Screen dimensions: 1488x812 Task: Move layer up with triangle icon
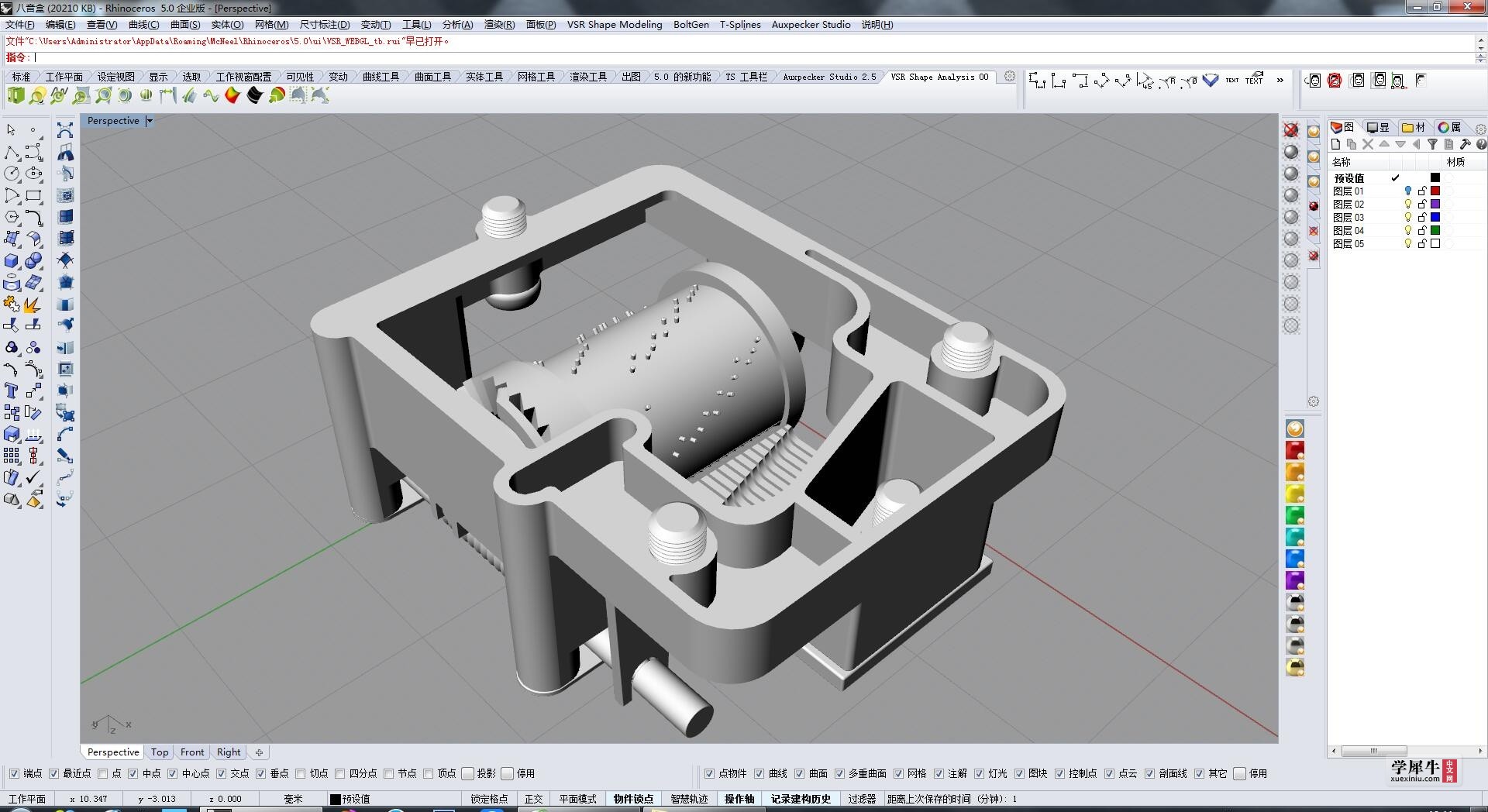(x=1384, y=144)
